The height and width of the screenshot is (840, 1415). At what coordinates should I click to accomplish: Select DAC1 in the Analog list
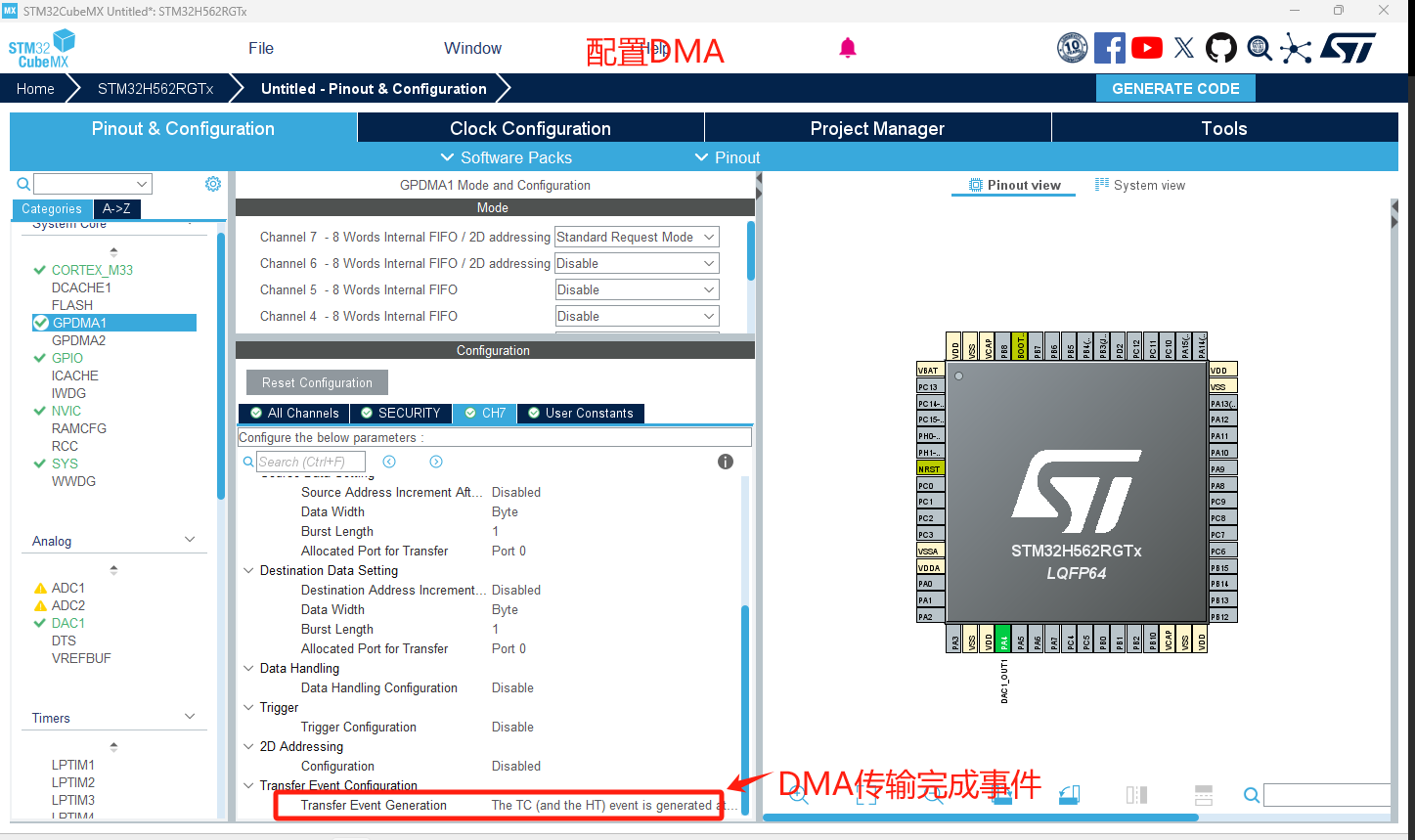[x=67, y=623]
